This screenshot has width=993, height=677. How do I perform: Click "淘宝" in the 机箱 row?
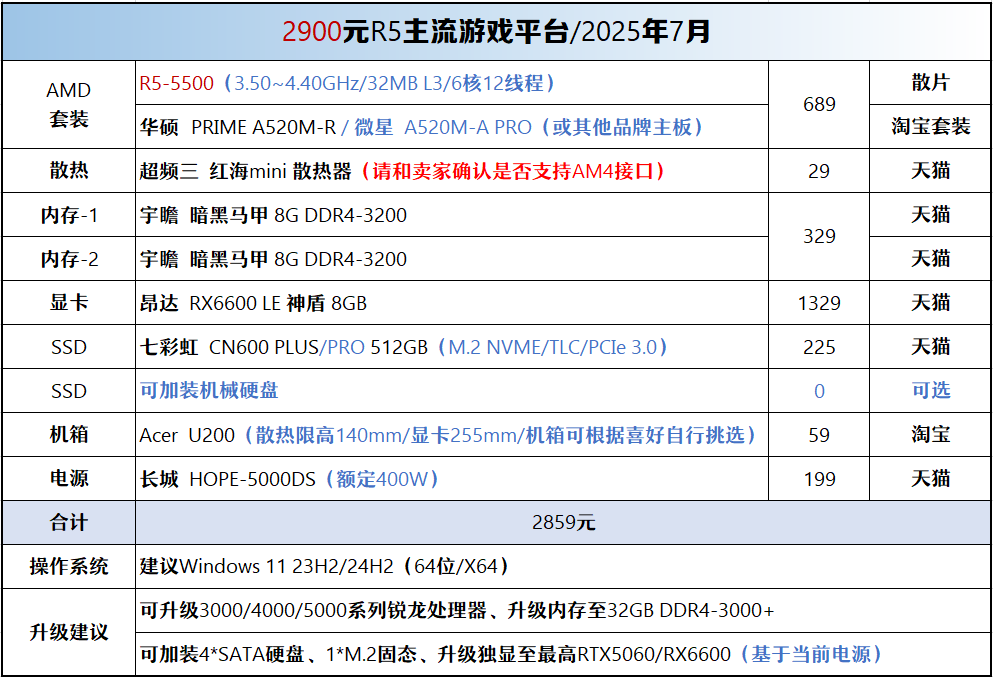pos(930,435)
